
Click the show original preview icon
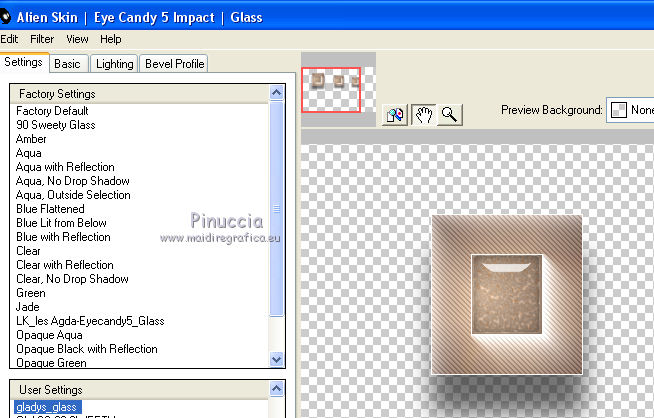tap(394, 114)
